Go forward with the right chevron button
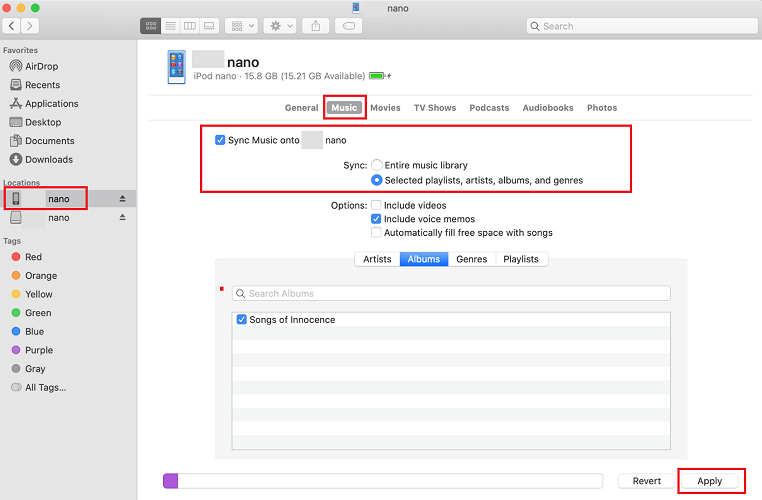 30,26
